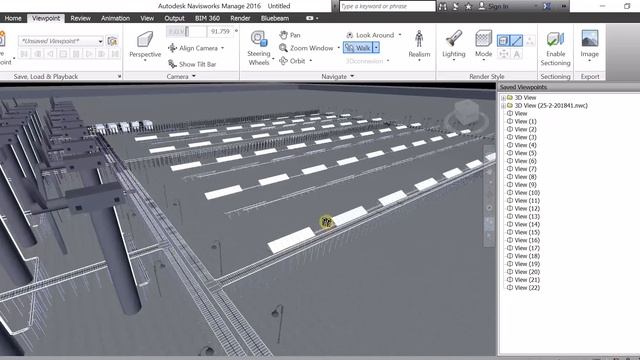
Task: Expand the Camera panel title arrow
Action: [x=194, y=76]
